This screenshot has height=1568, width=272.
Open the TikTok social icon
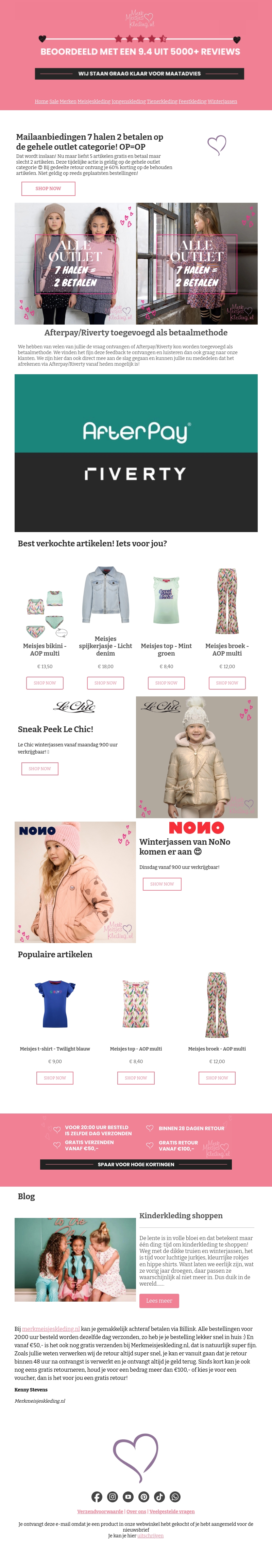(159, 1497)
